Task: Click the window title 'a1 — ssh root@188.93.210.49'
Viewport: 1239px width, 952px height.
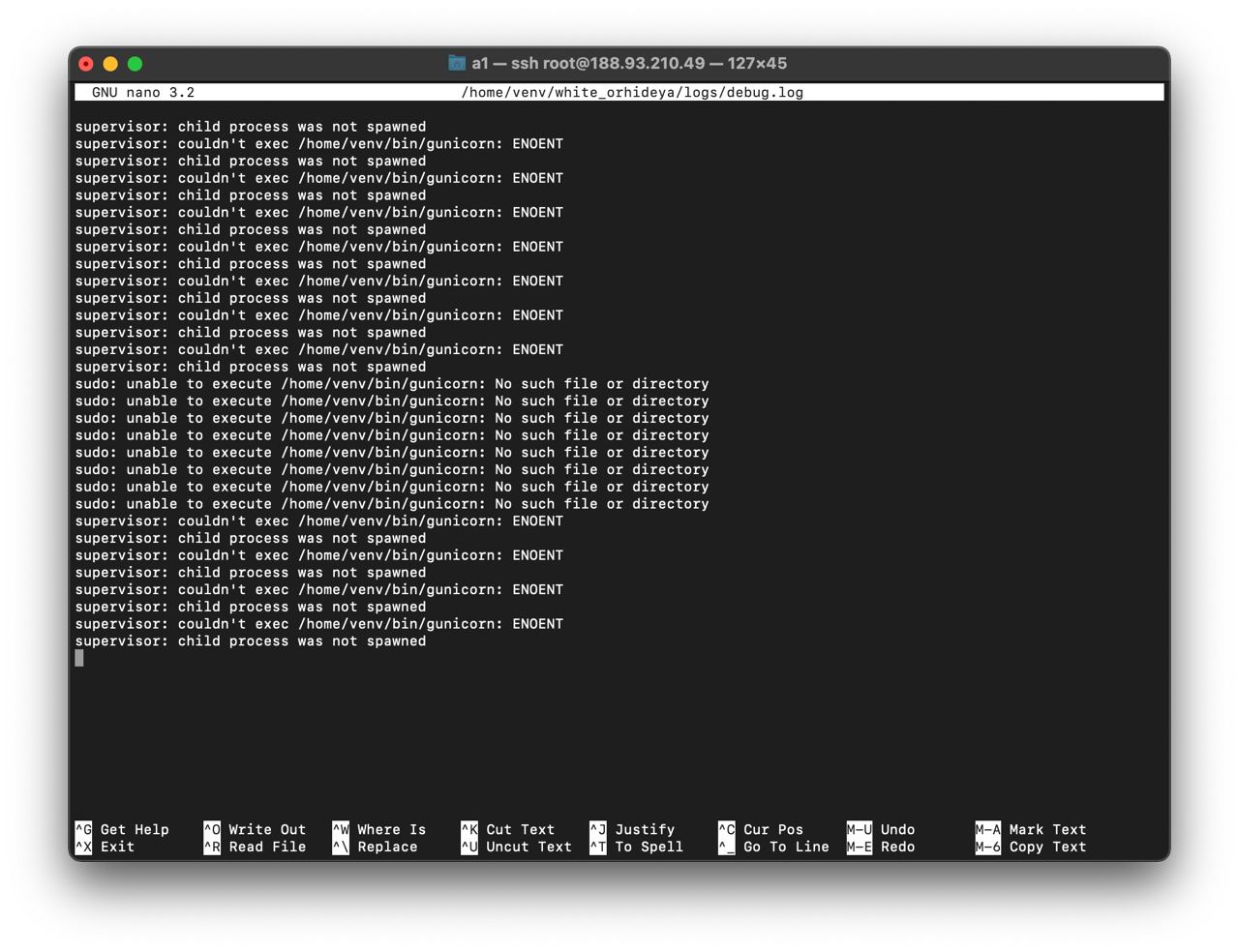Action: (x=589, y=63)
